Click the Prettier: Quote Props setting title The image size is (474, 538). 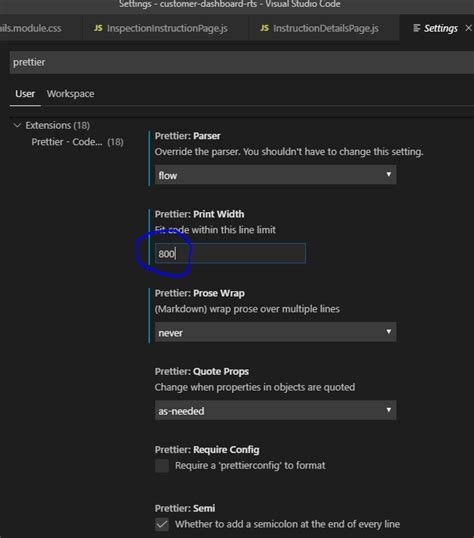[202, 371]
